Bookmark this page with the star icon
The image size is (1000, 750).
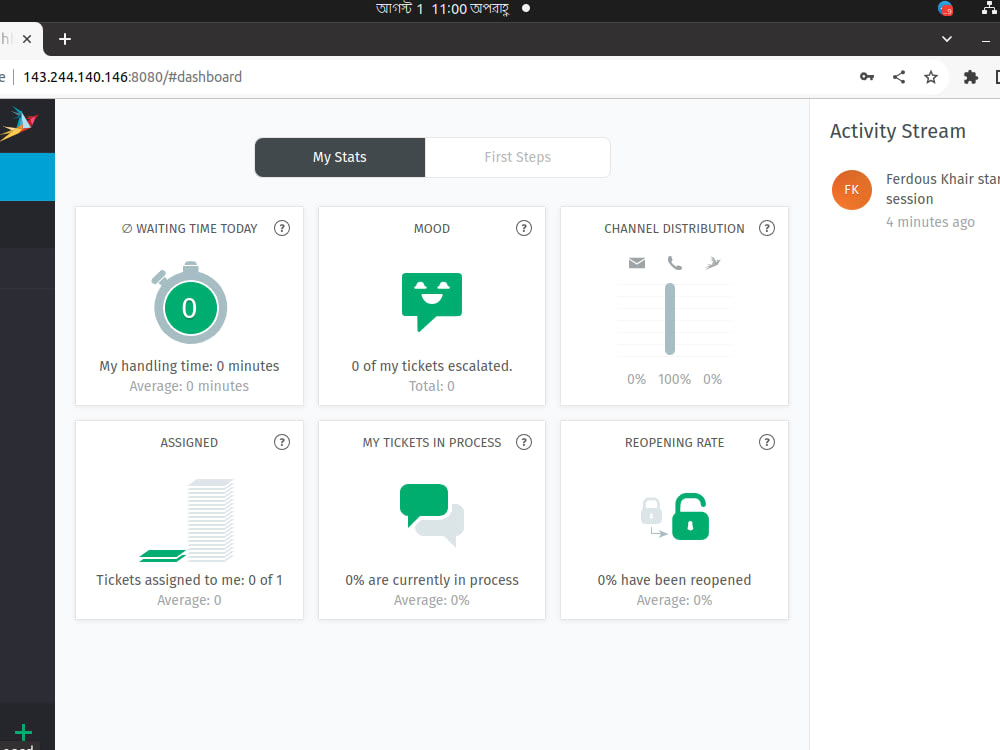[x=931, y=76]
